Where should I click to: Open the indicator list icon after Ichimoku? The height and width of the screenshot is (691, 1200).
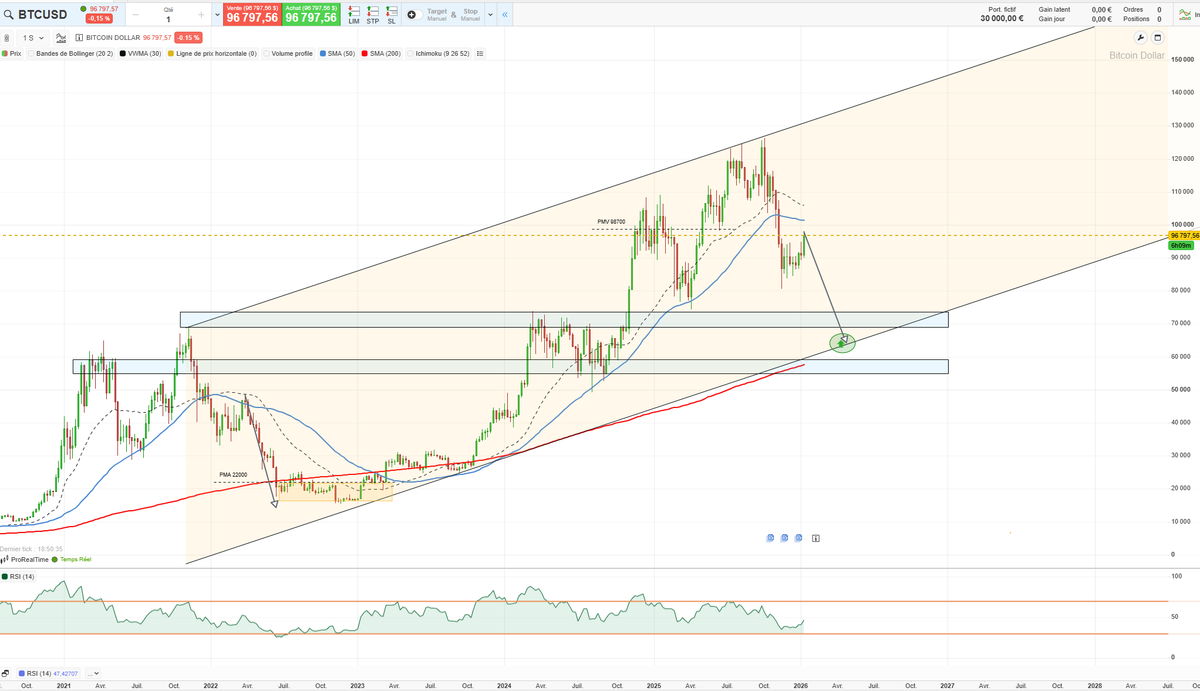481,53
